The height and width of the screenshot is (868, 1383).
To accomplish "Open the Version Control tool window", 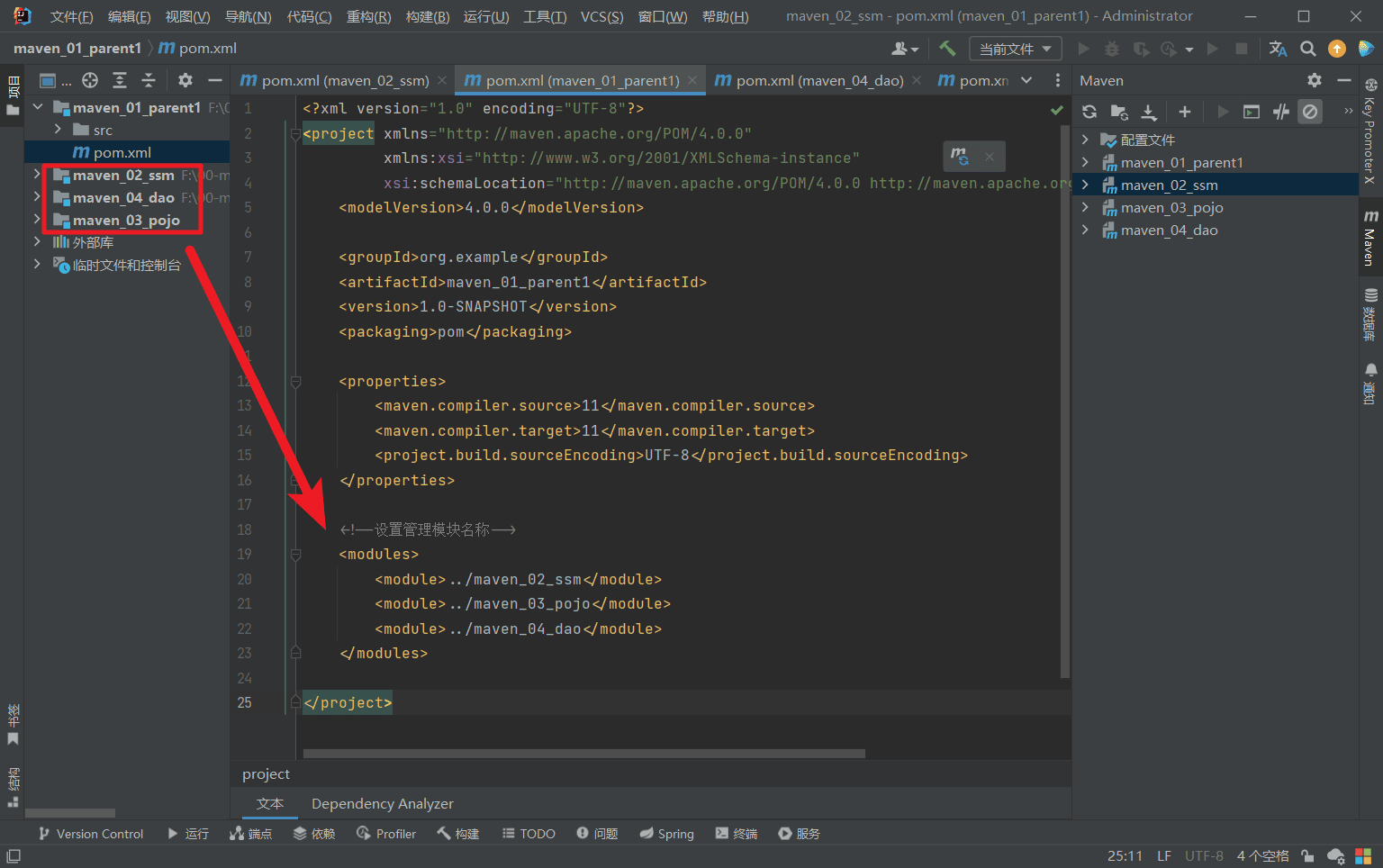I will 91,834.
